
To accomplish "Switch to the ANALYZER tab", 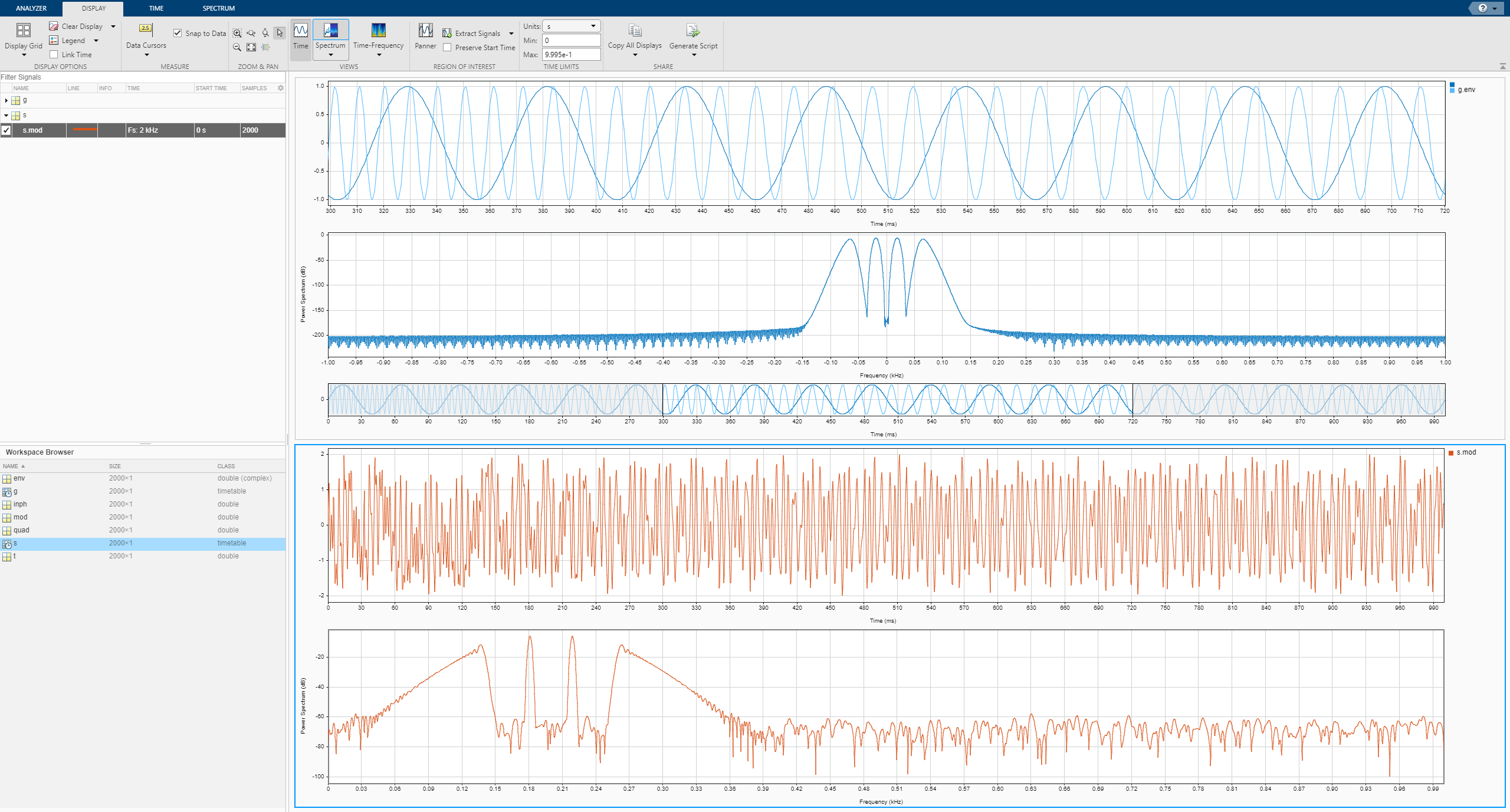I will (31, 8).
